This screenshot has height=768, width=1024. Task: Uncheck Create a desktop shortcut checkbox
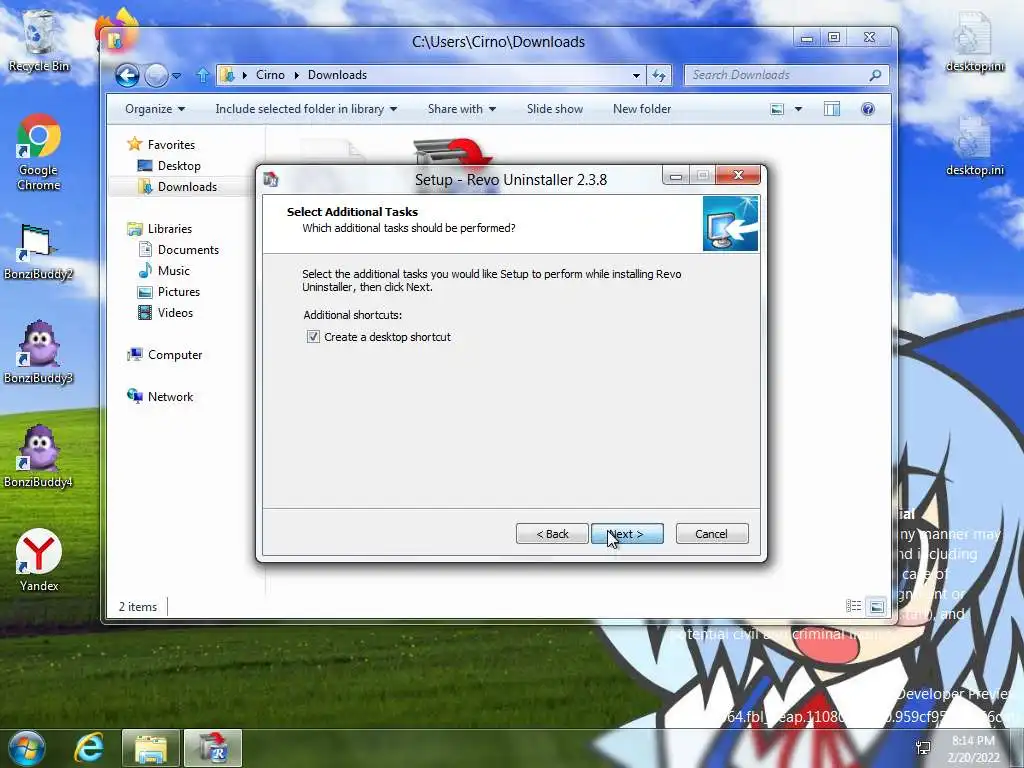tap(313, 337)
